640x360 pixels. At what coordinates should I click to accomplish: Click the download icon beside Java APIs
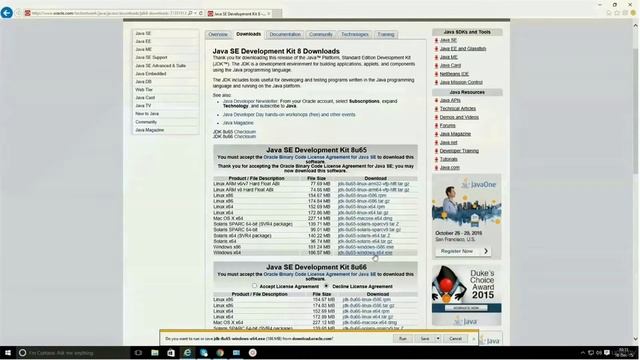436,100
